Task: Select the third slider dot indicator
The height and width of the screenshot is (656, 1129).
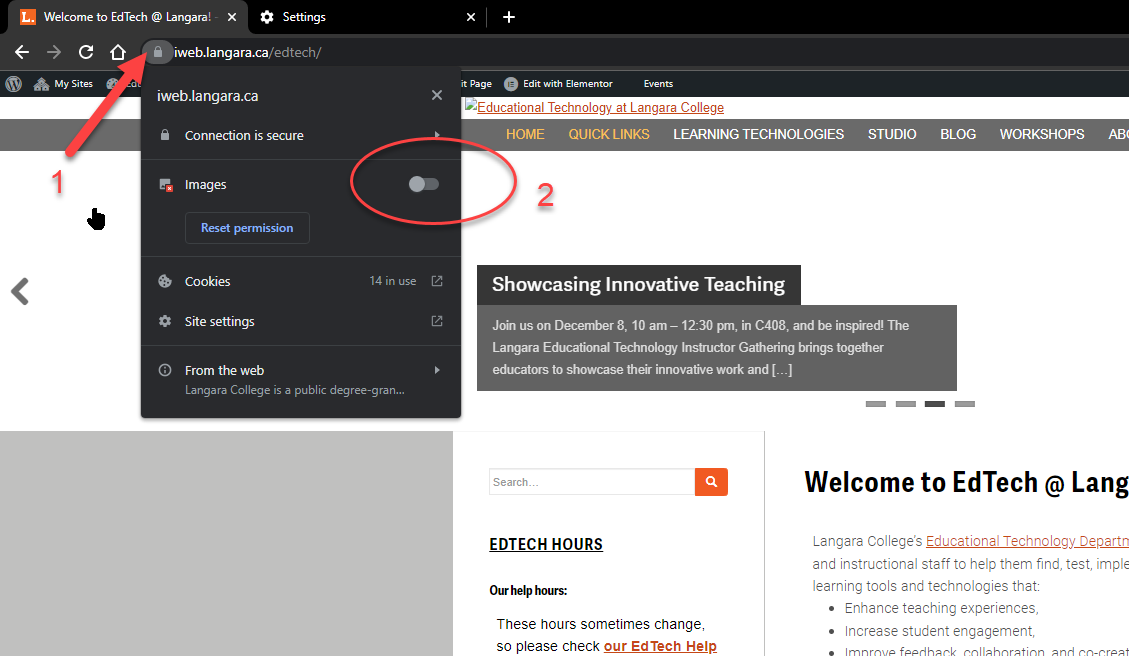Action: tap(935, 404)
